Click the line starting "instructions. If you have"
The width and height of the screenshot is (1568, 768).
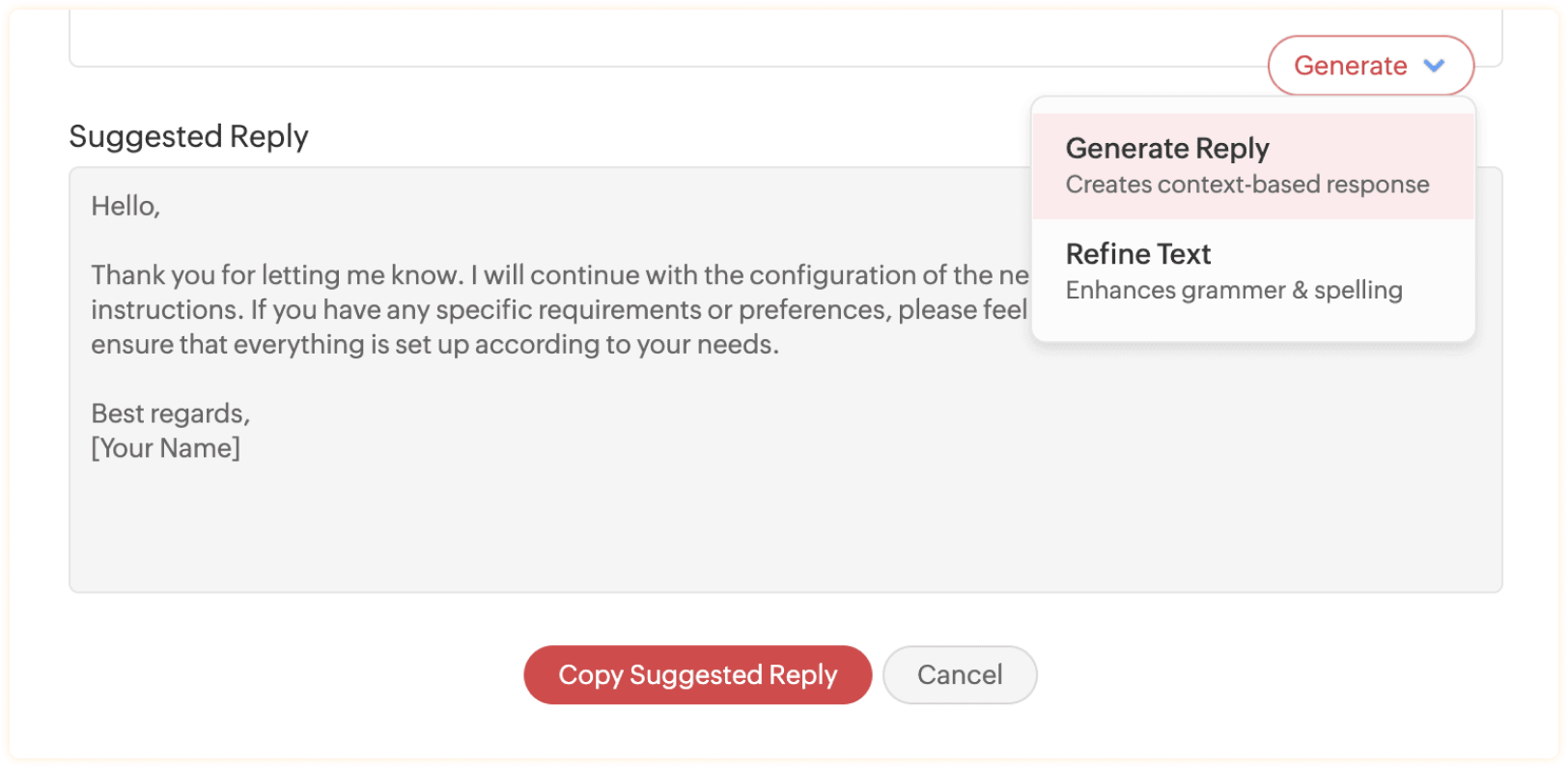(559, 310)
